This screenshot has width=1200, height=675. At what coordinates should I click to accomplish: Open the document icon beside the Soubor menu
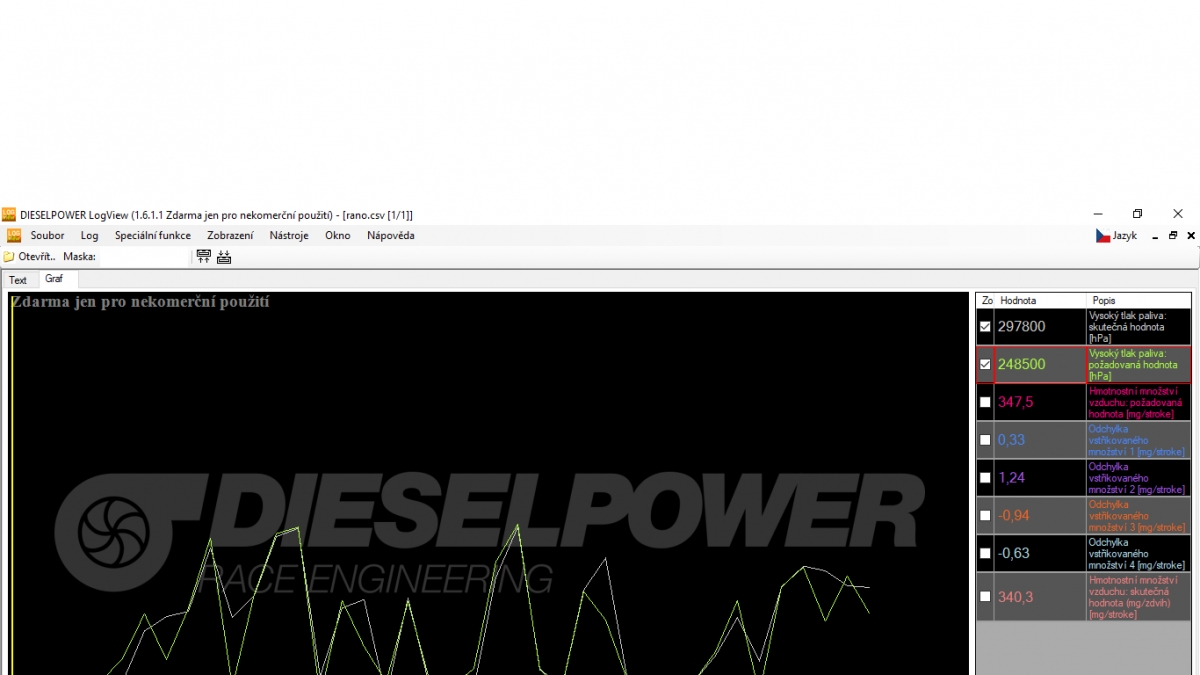(x=14, y=236)
